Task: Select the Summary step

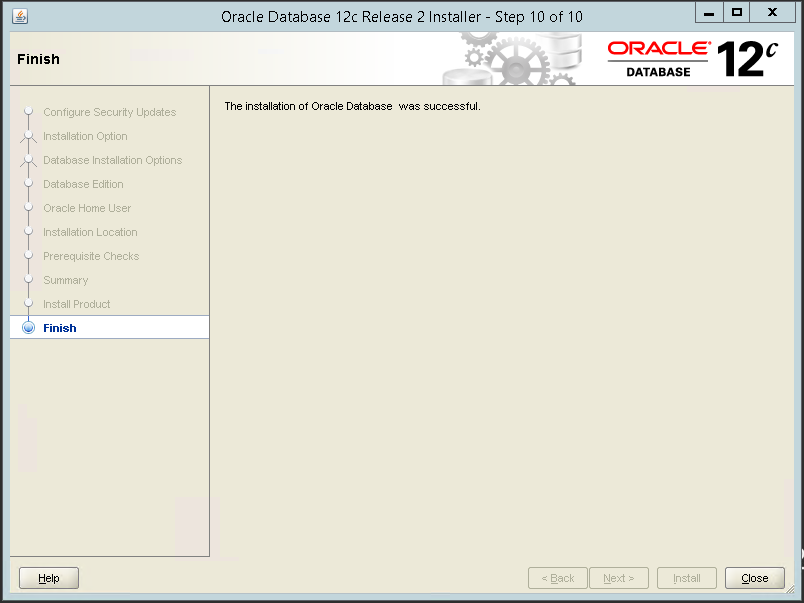Action: click(66, 280)
